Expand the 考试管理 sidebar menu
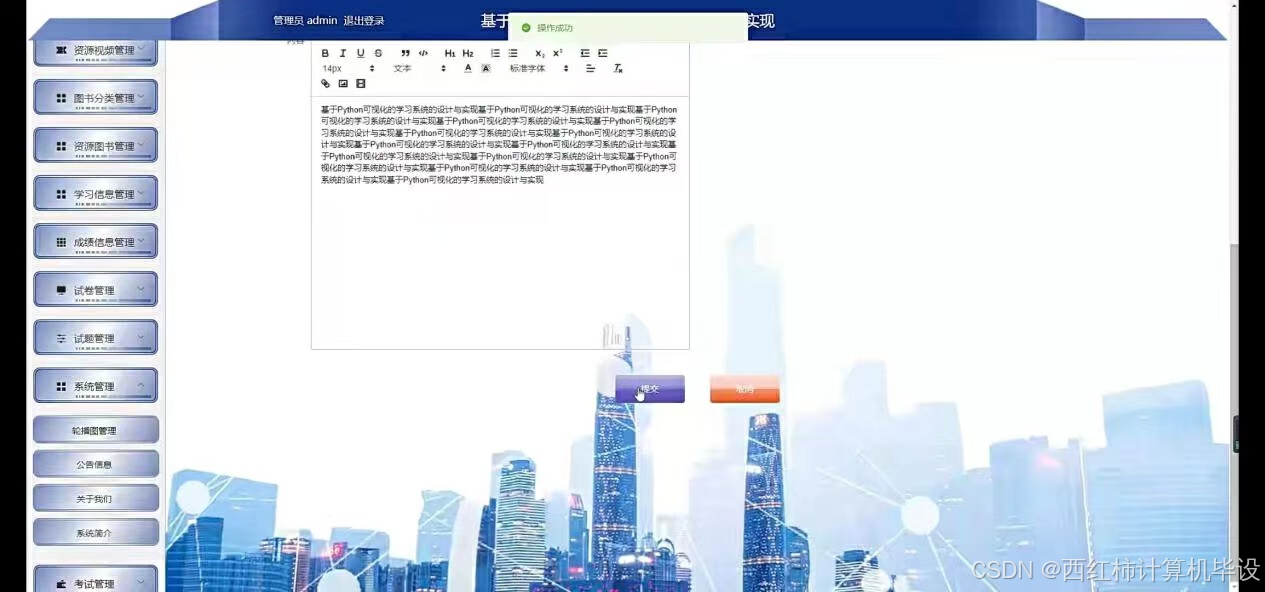The height and width of the screenshot is (592, 1265). (96, 581)
